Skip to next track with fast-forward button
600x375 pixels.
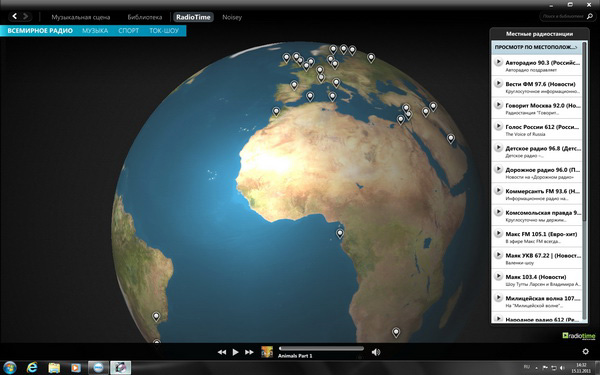point(249,352)
